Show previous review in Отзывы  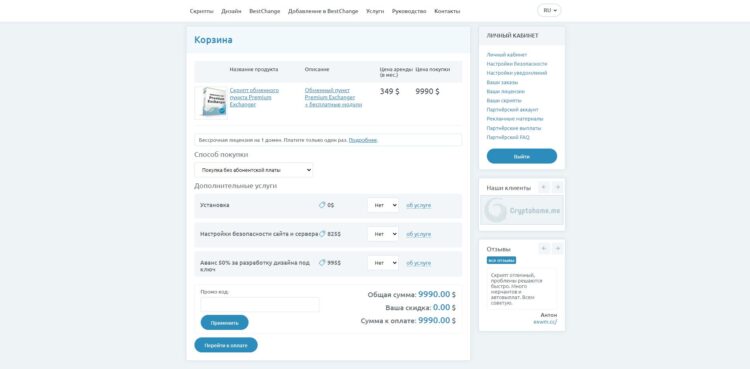point(543,248)
